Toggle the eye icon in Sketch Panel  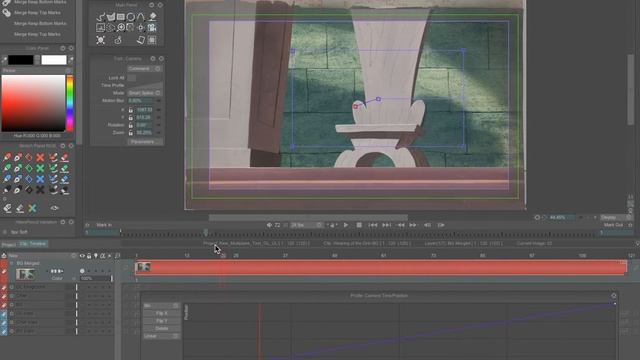coord(54,208)
